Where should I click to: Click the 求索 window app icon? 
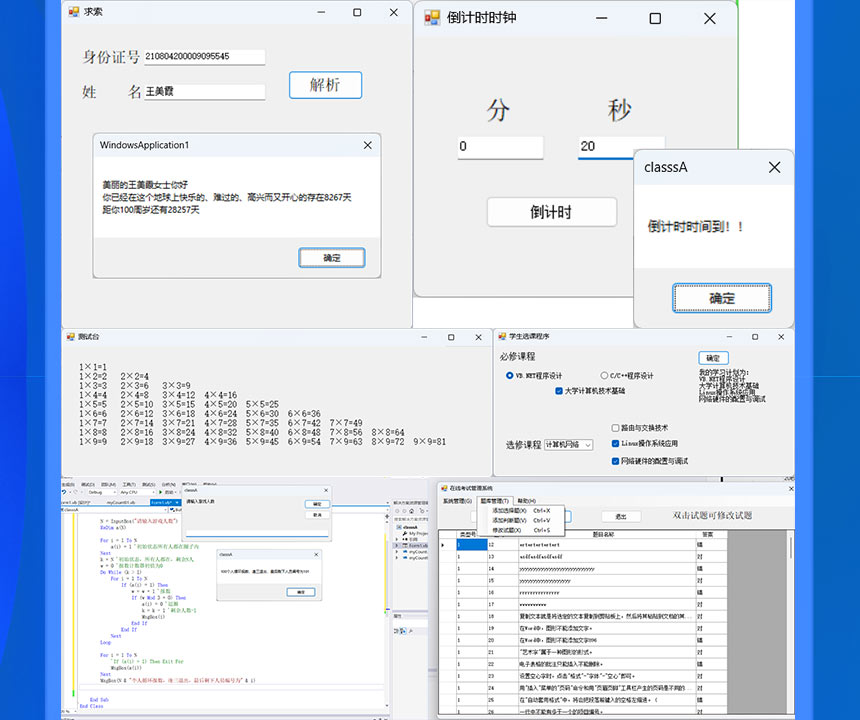coord(72,12)
